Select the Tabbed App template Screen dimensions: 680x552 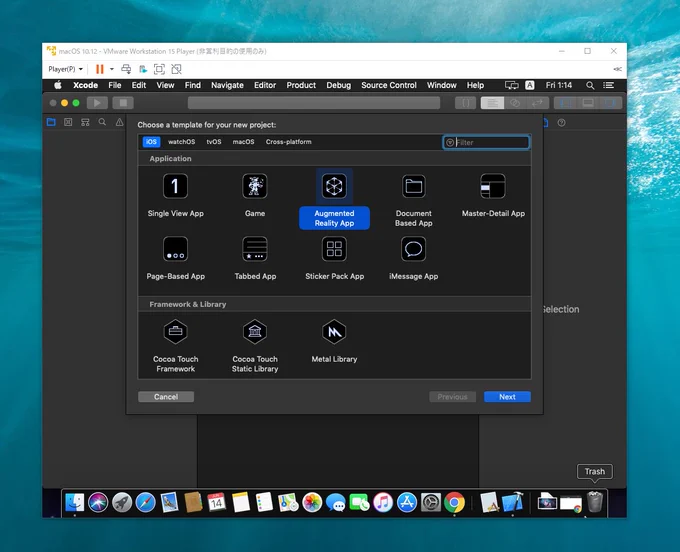[x=255, y=258]
